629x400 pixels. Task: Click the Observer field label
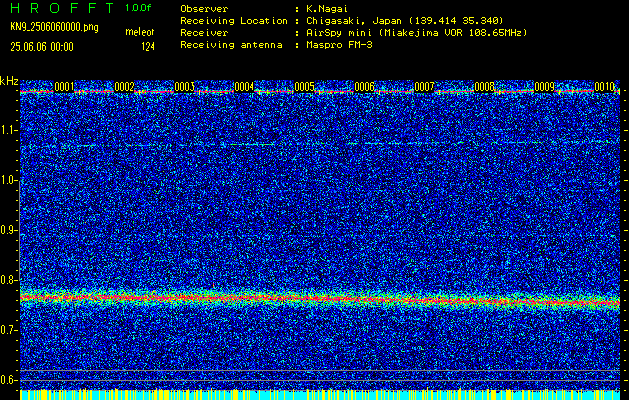click(204, 9)
